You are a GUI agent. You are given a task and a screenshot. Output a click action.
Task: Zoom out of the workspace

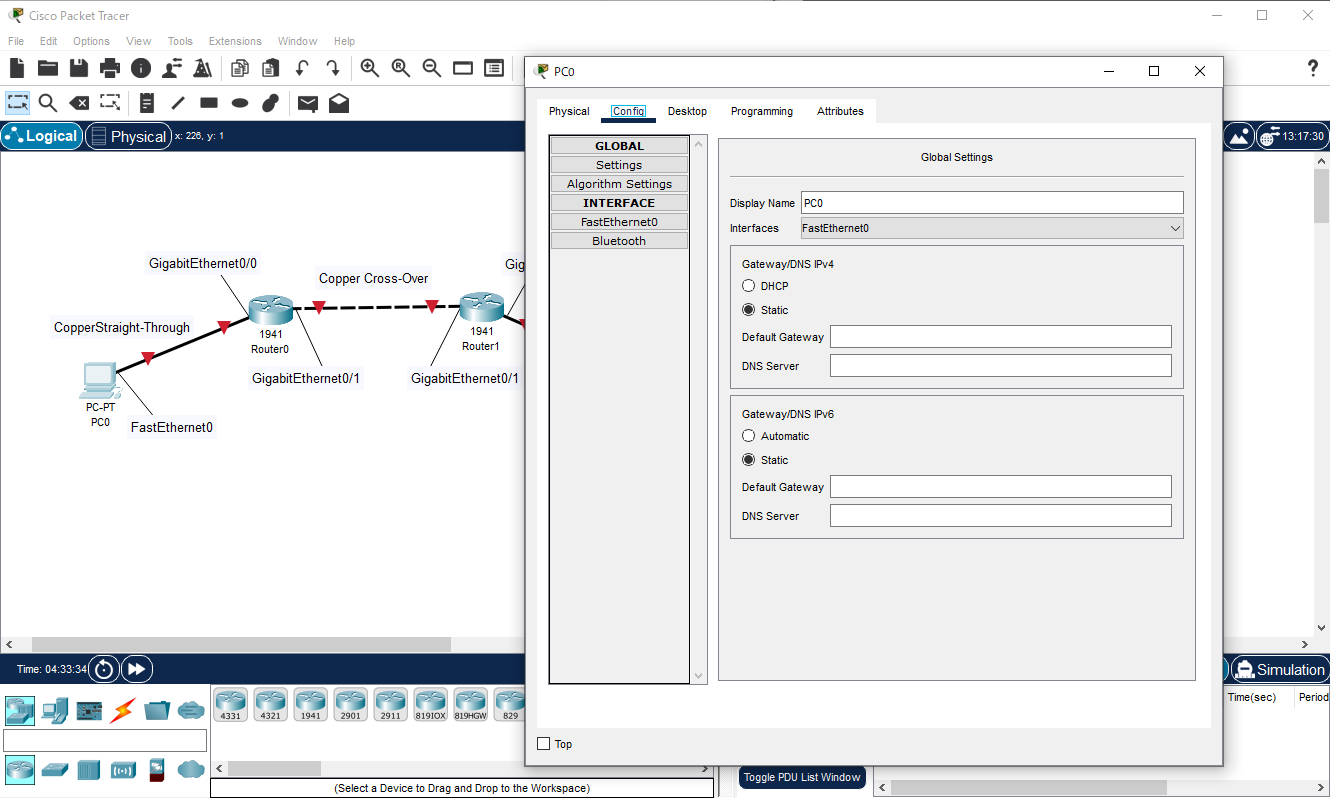point(432,68)
